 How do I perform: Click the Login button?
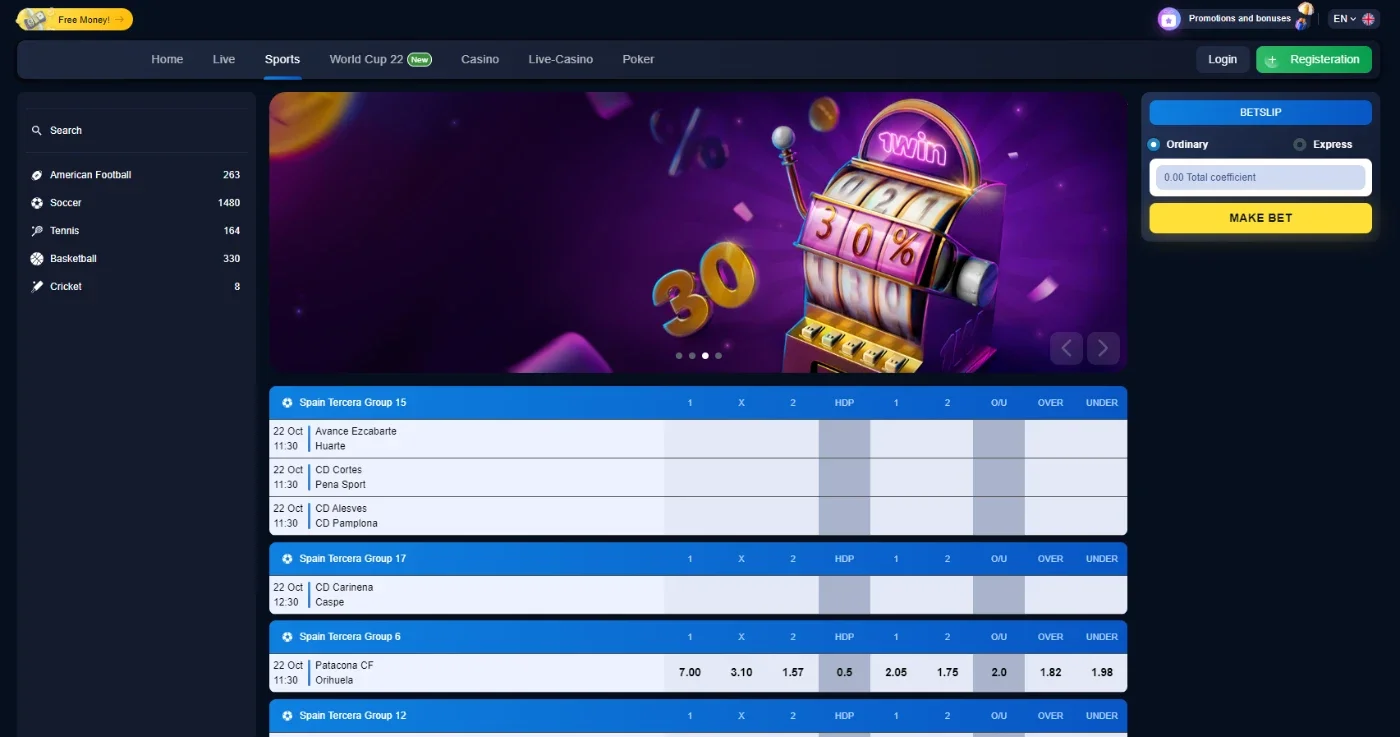[1222, 60]
